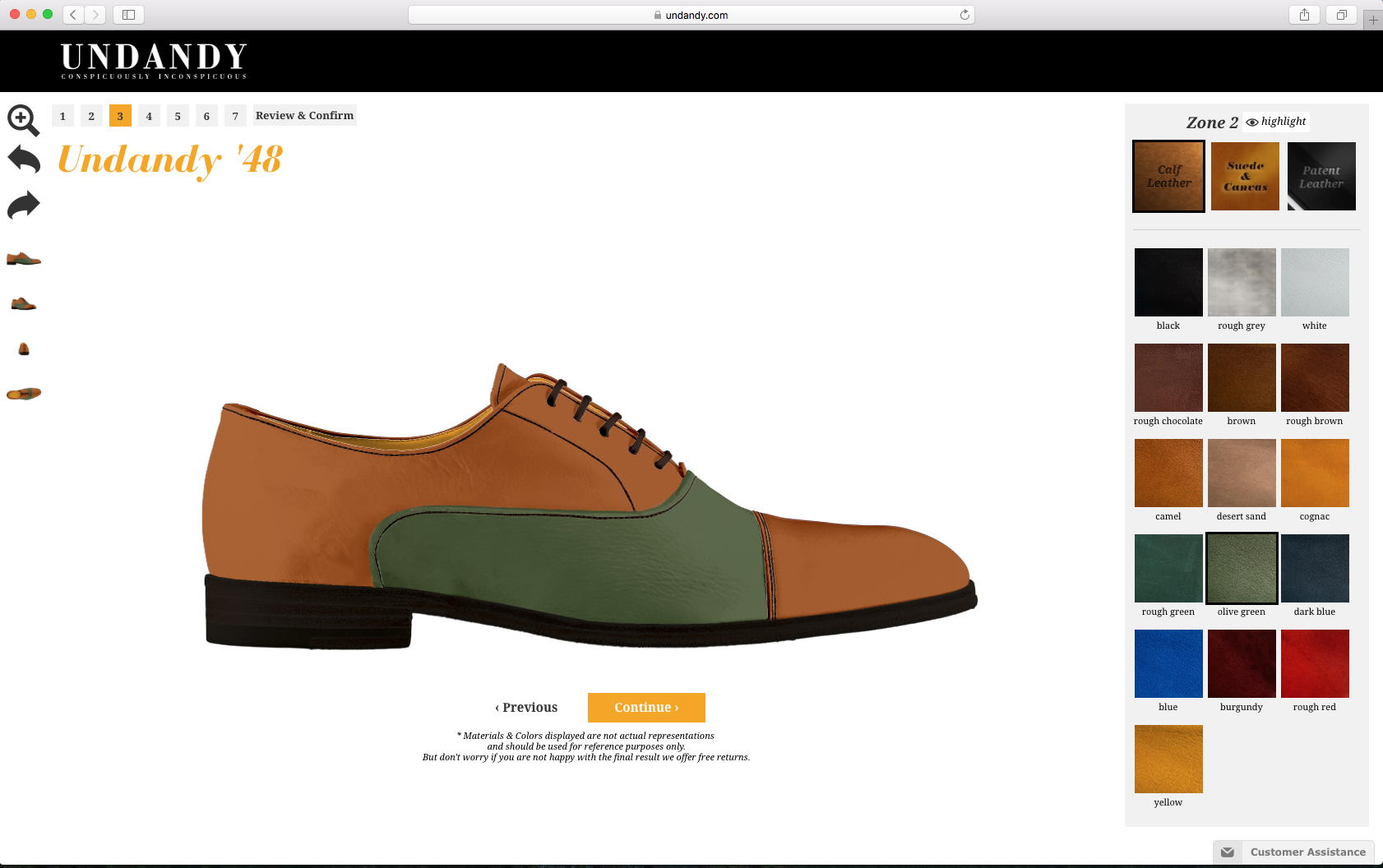1383x868 pixels.
Task: Open Review & Confirm step
Action: click(x=304, y=116)
